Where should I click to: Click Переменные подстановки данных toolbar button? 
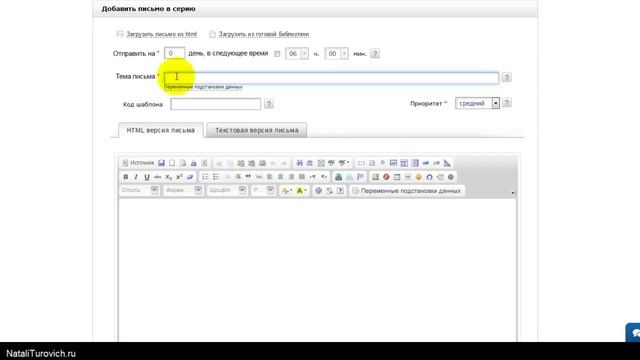pyautogui.click(x=407, y=191)
